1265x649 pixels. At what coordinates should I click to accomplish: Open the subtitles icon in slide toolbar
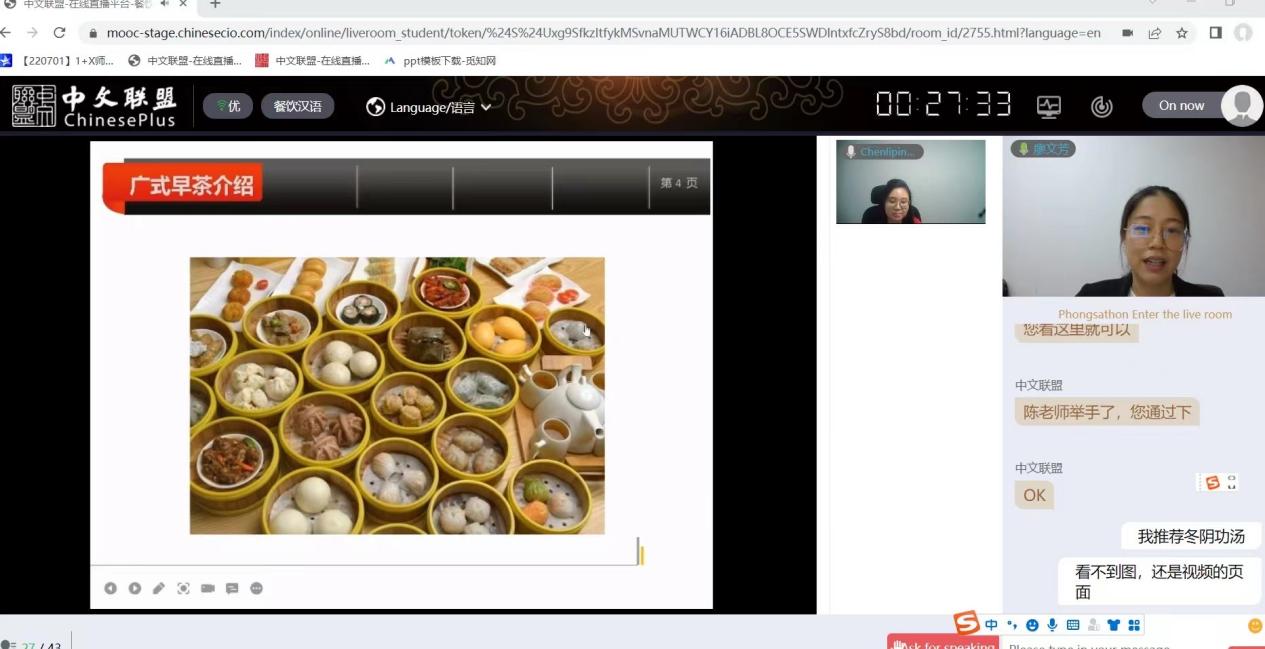232,588
